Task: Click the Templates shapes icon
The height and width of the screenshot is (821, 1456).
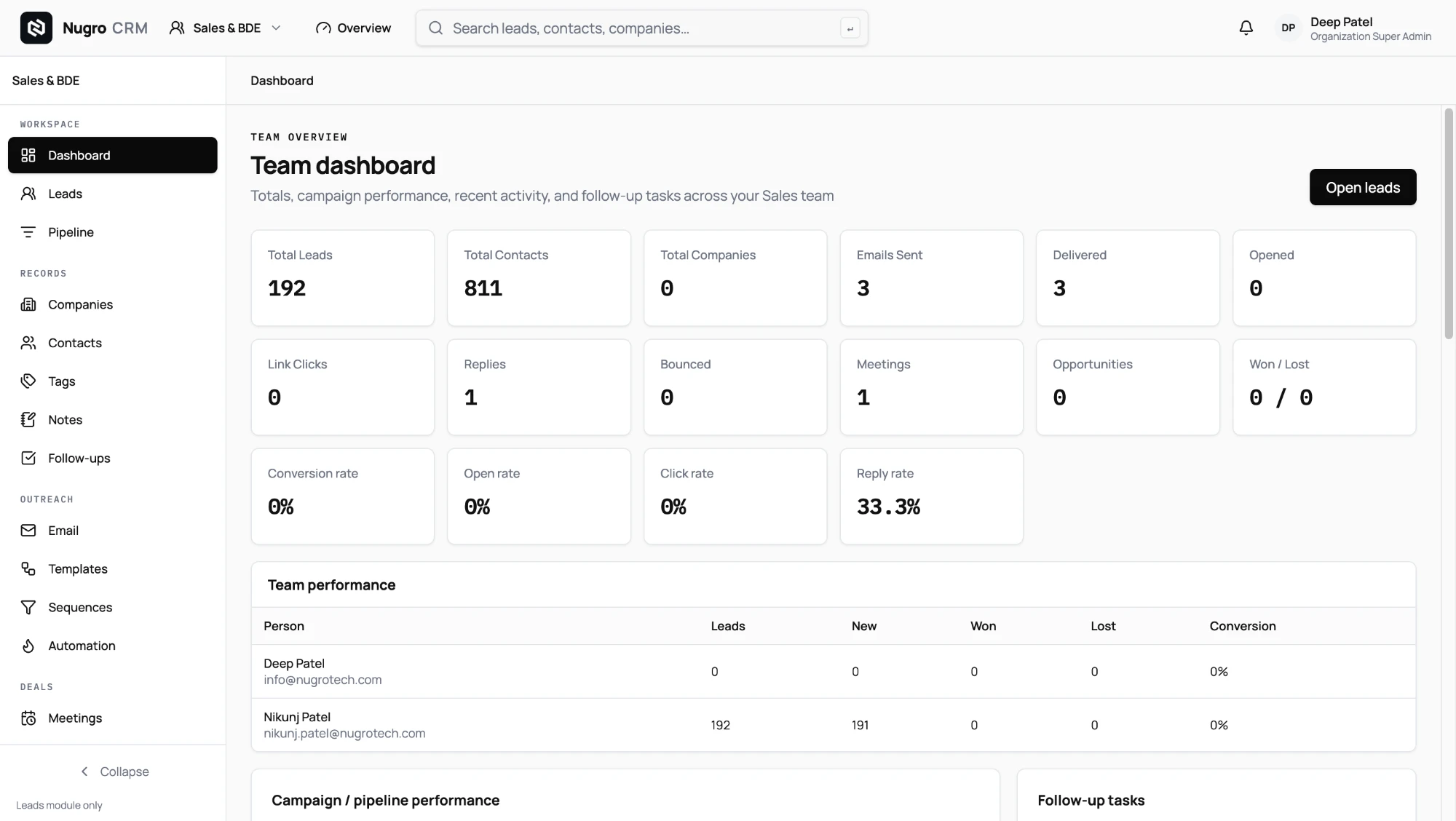Action: point(28,568)
